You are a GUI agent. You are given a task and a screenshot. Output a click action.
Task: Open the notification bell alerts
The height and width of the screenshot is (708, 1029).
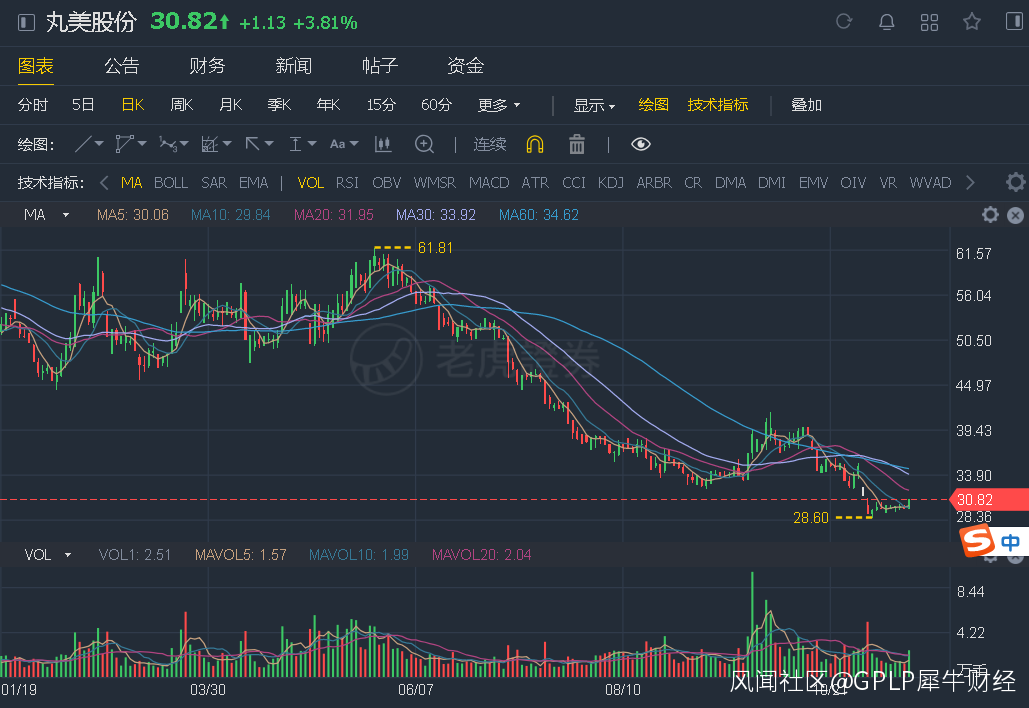click(886, 22)
